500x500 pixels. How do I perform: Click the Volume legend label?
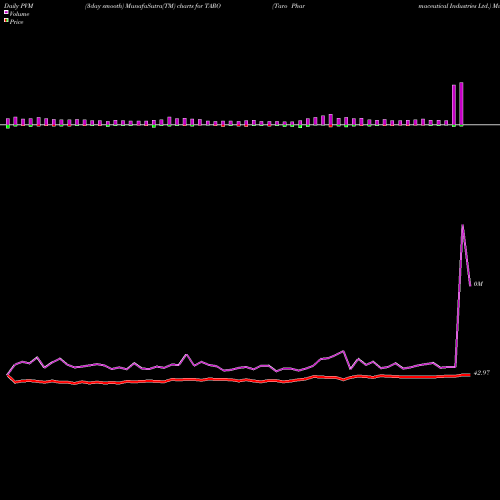(19, 14)
